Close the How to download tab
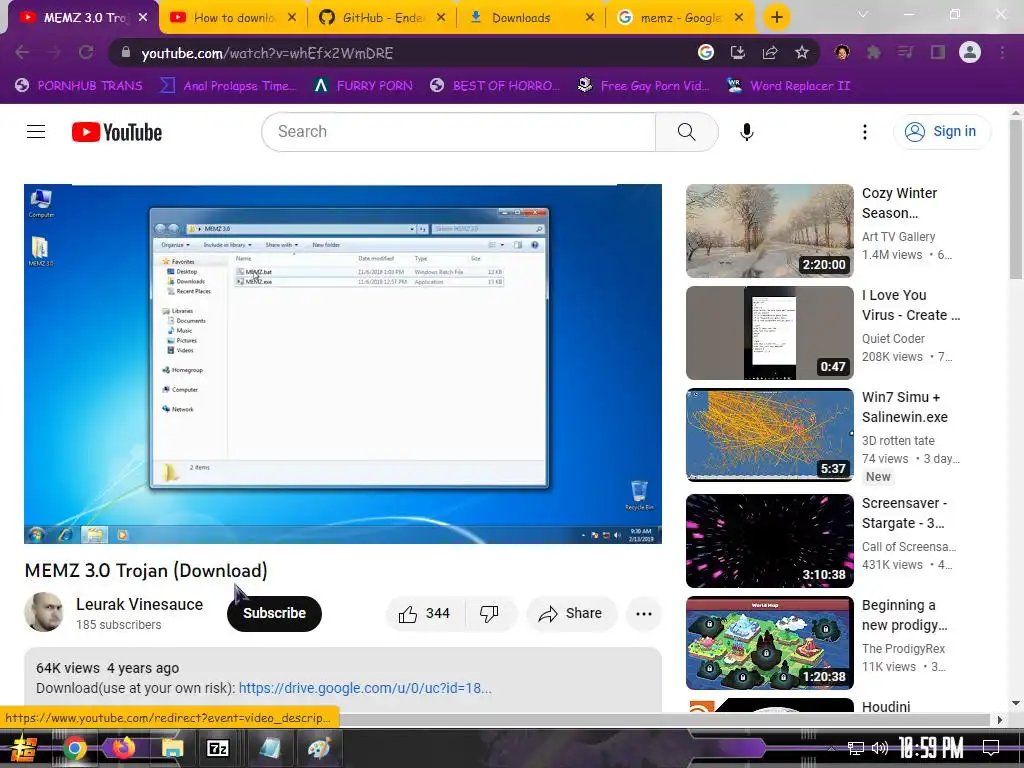The image size is (1024, 768). pyautogui.click(x=292, y=18)
